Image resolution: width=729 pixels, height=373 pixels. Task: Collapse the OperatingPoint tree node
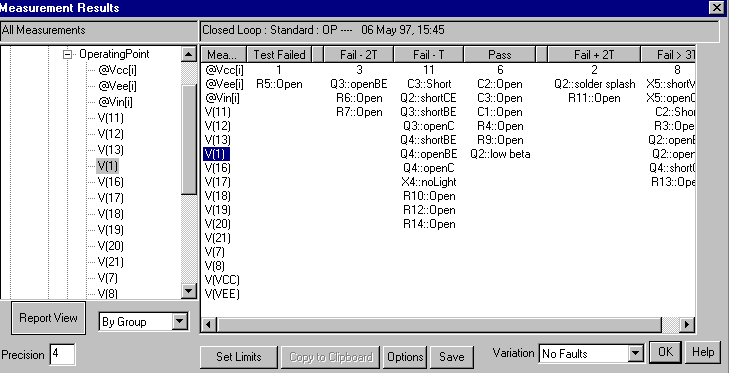click(67, 55)
